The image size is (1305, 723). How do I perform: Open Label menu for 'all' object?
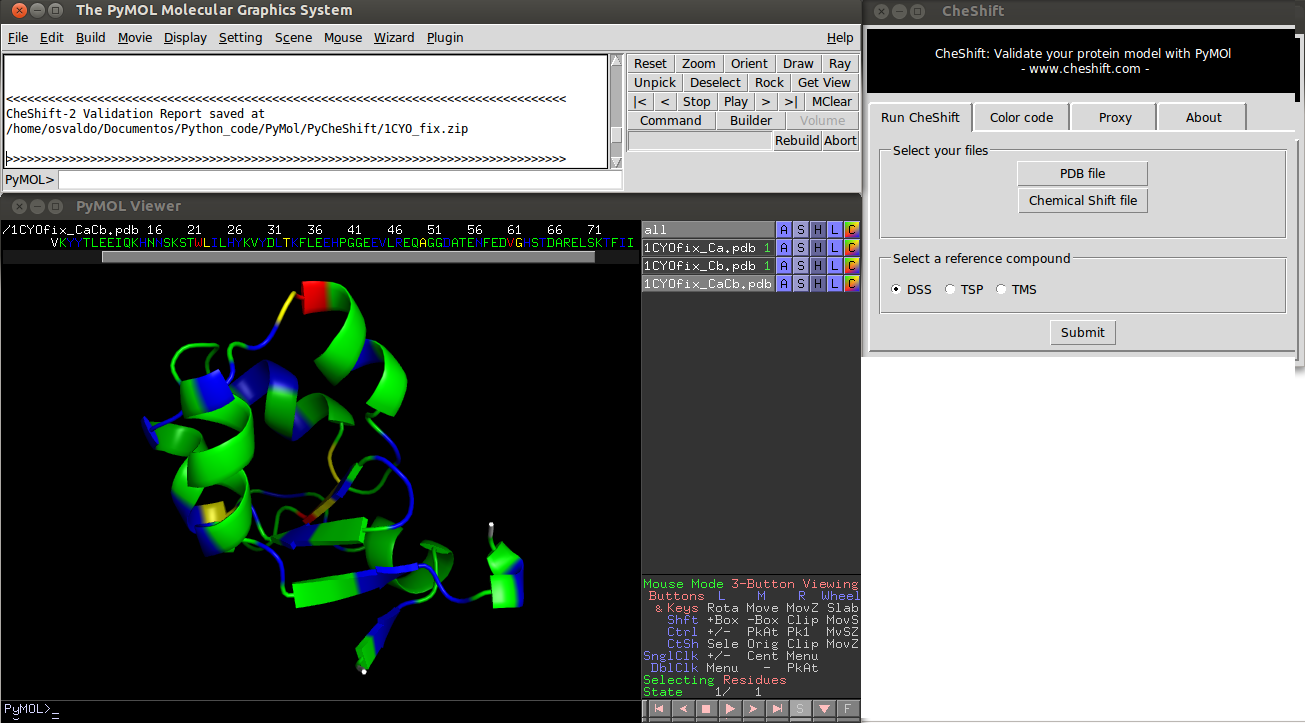835,230
